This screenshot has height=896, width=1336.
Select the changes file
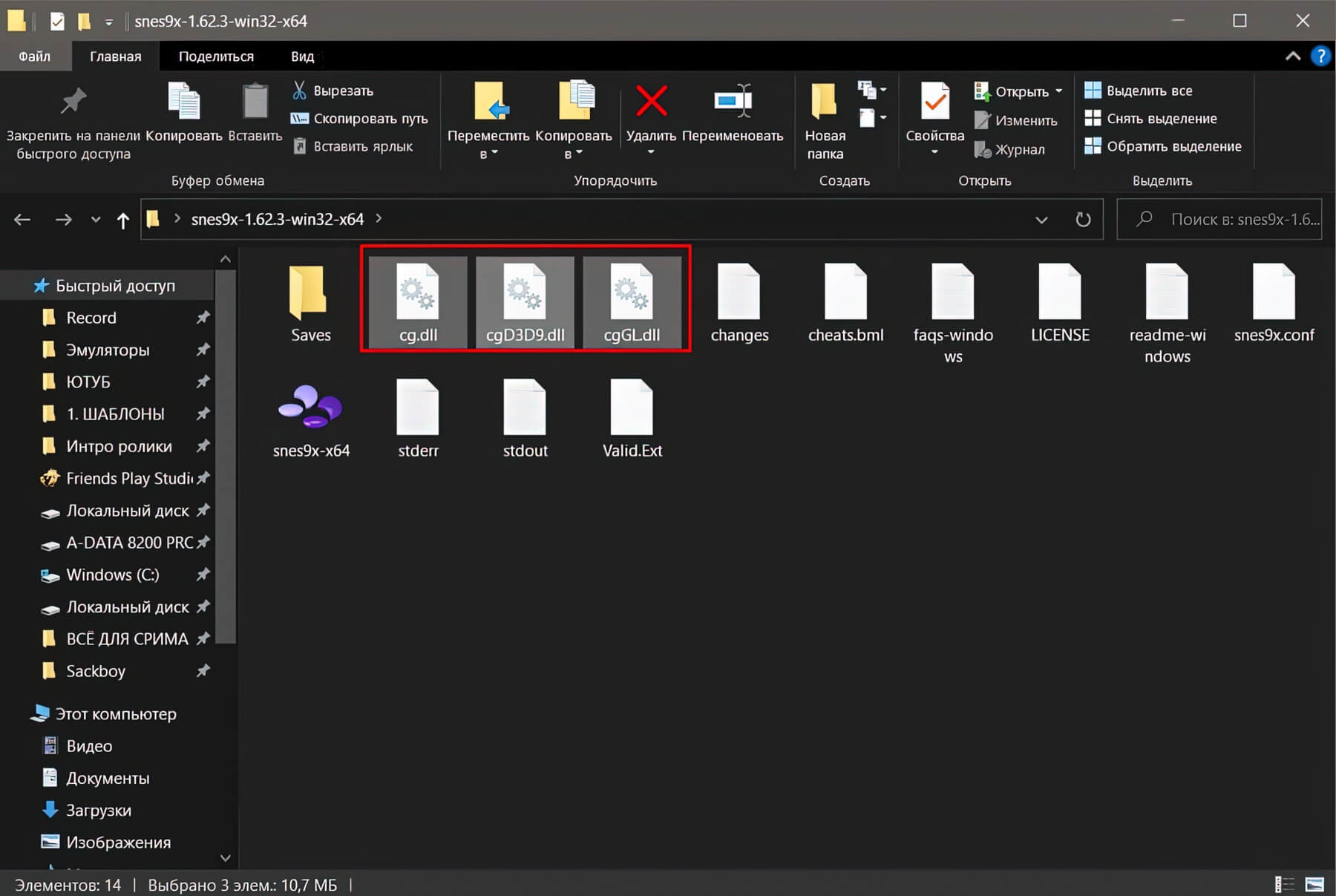click(739, 304)
